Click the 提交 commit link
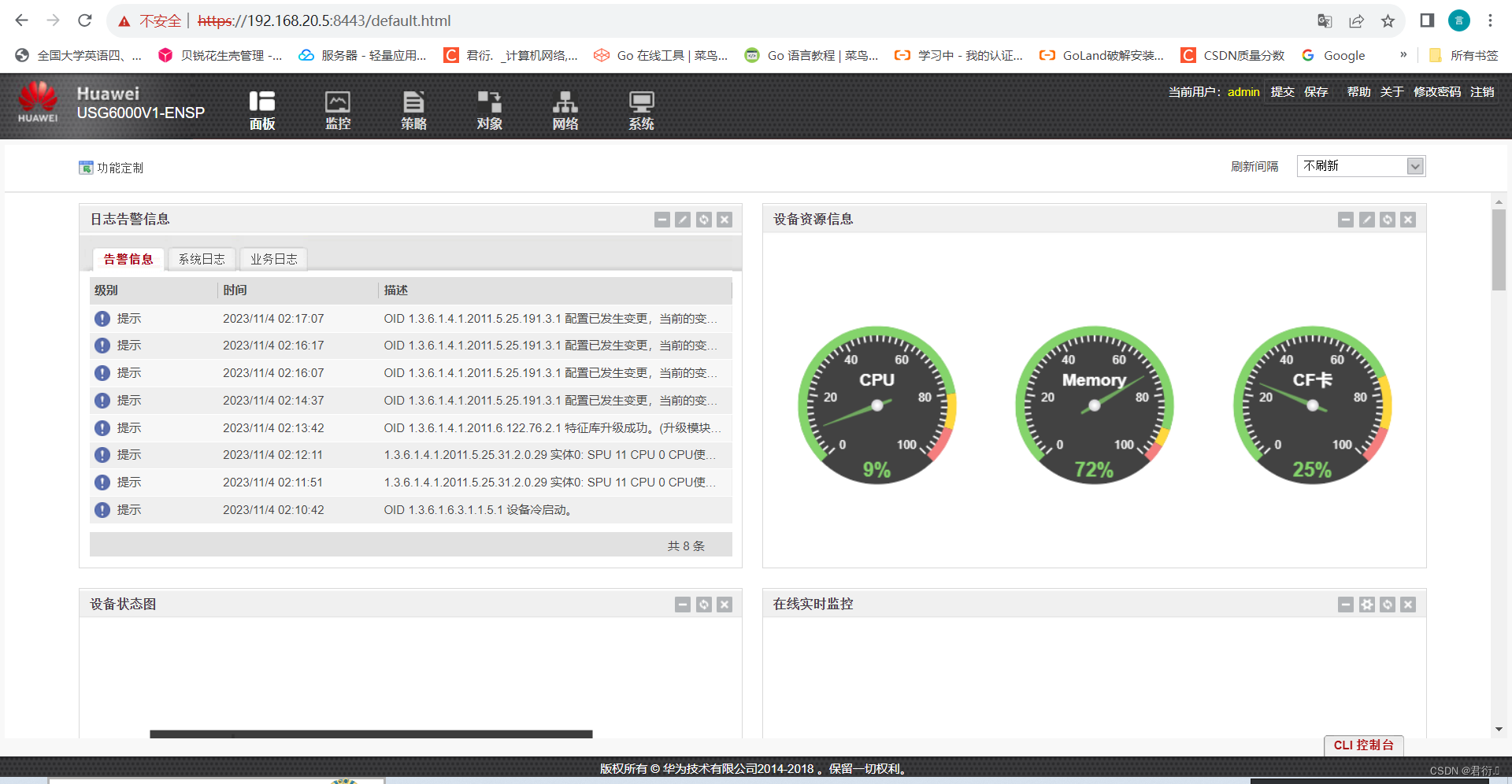1512x784 pixels. (x=1282, y=92)
